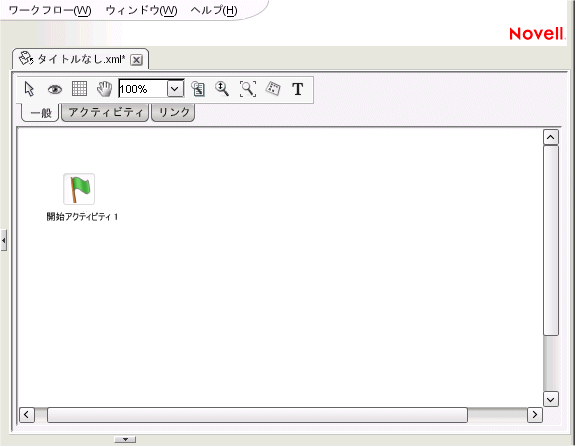Click the 開始アクティビティ 1 label
575x446 pixels.
pos(82,217)
